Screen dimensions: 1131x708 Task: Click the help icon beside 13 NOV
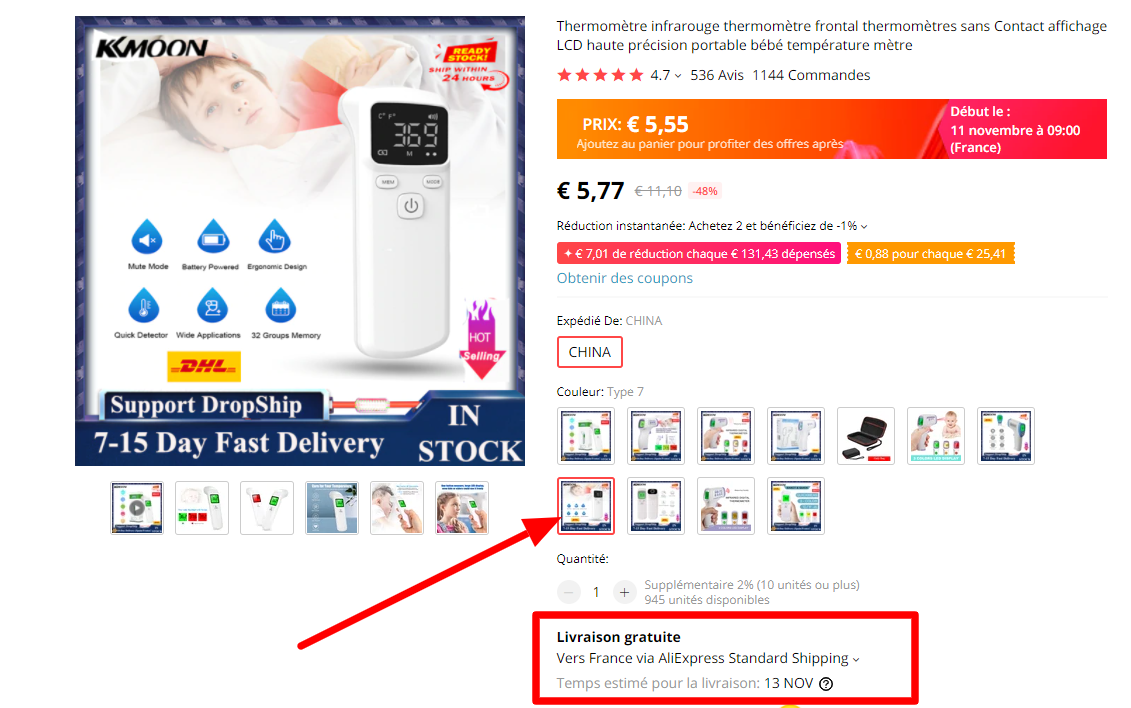coord(826,684)
